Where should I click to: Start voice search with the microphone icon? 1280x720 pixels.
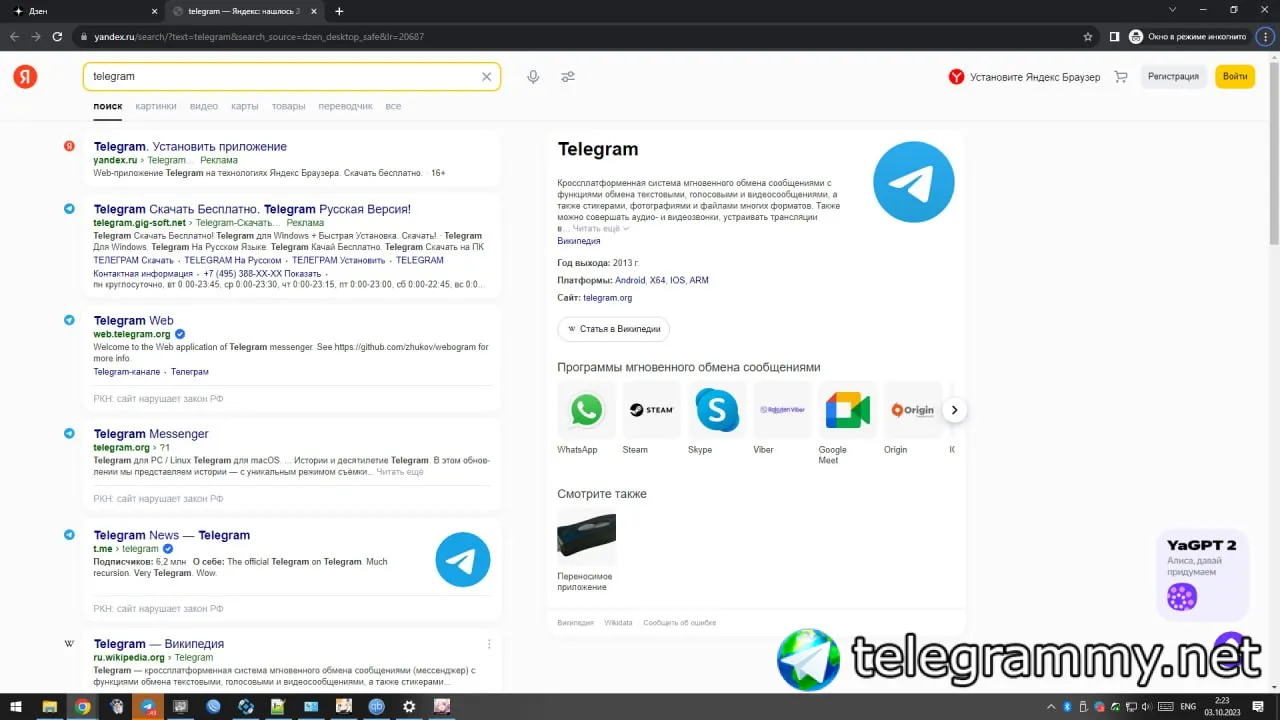(533, 76)
